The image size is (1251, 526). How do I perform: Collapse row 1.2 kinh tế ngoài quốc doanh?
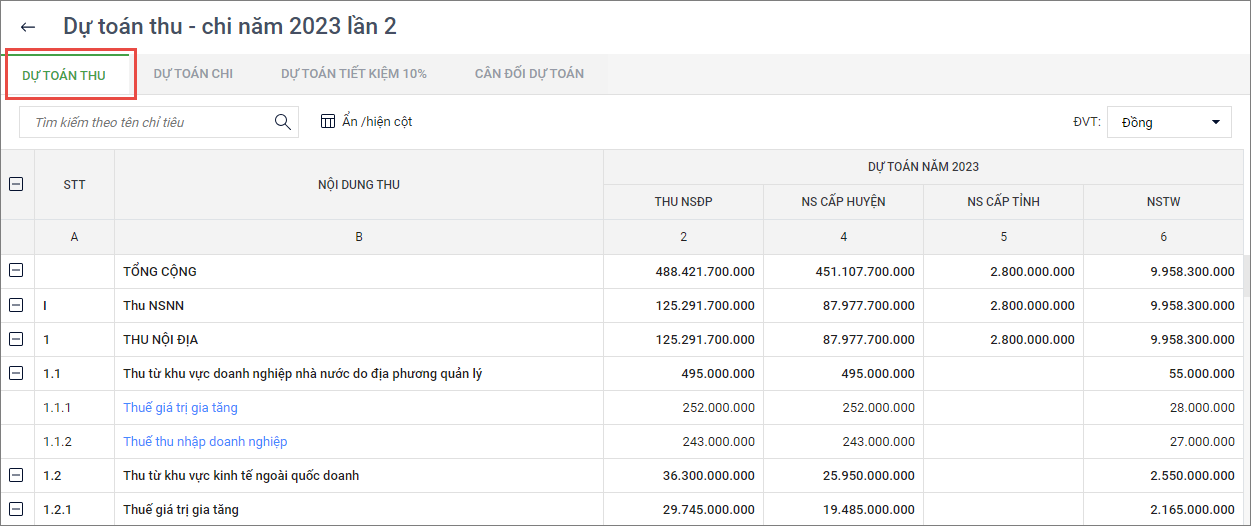[x=16, y=475]
